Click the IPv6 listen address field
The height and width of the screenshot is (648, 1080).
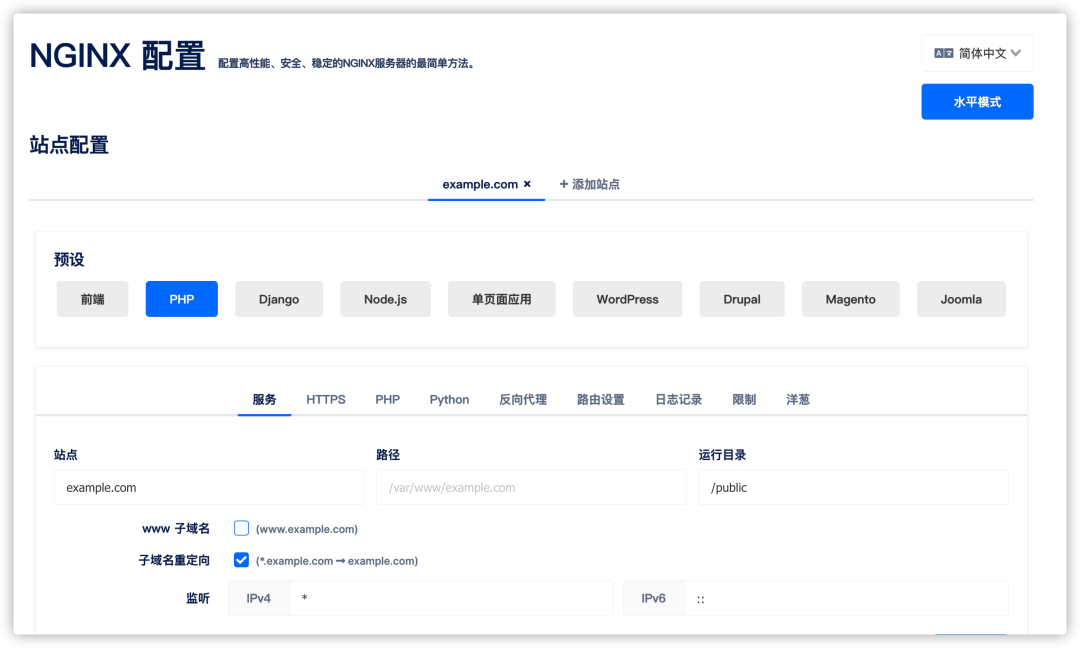tap(847, 598)
